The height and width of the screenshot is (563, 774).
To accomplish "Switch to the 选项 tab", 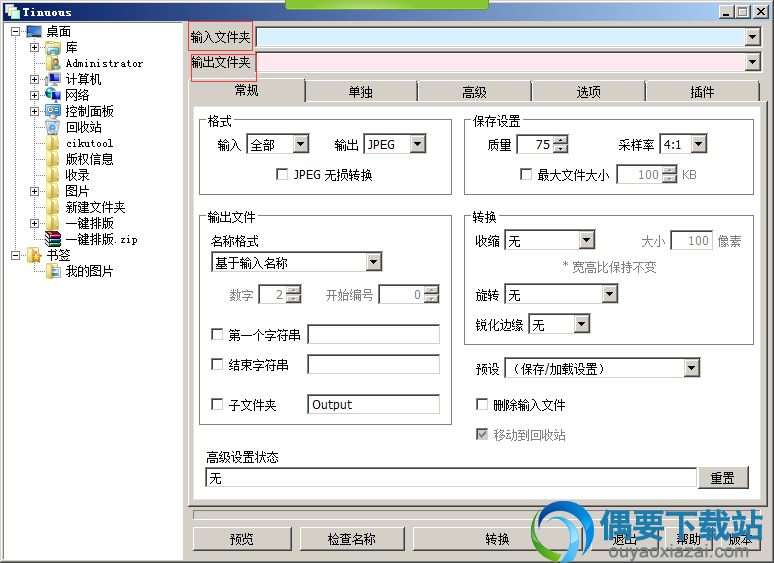I will click(588, 92).
